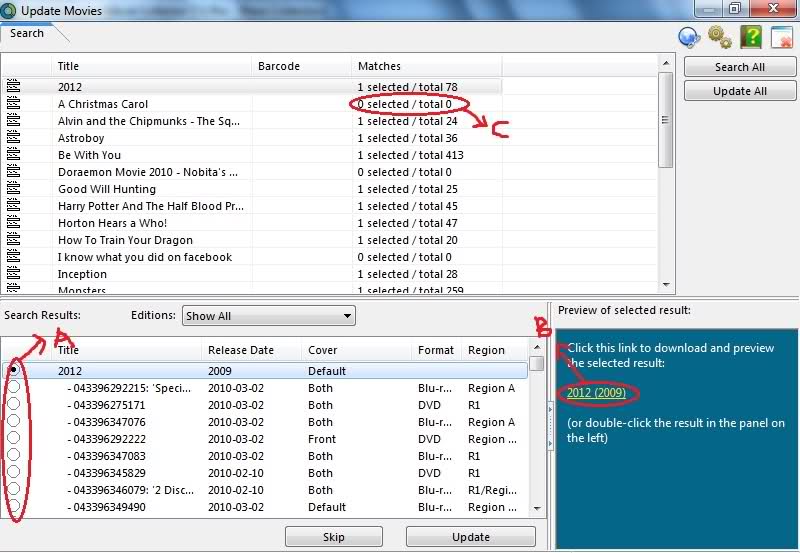Select the radio button for 043396347083 edition
The height and width of the screenshot is (553, 800).
(x=14, y=455)
